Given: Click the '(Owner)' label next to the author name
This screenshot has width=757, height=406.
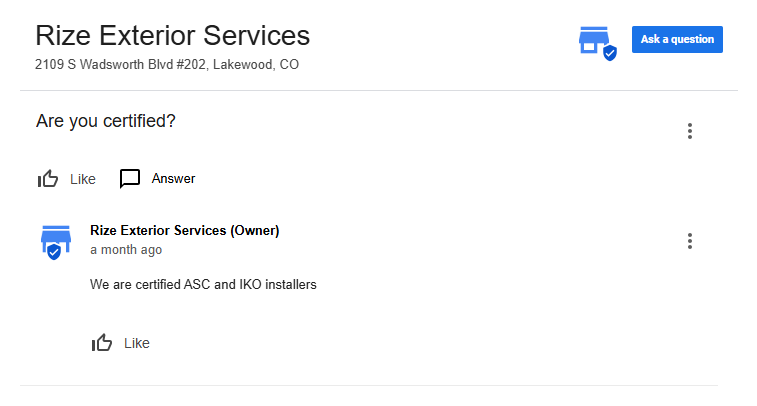Looking at the screenshot, I should 255,231.
